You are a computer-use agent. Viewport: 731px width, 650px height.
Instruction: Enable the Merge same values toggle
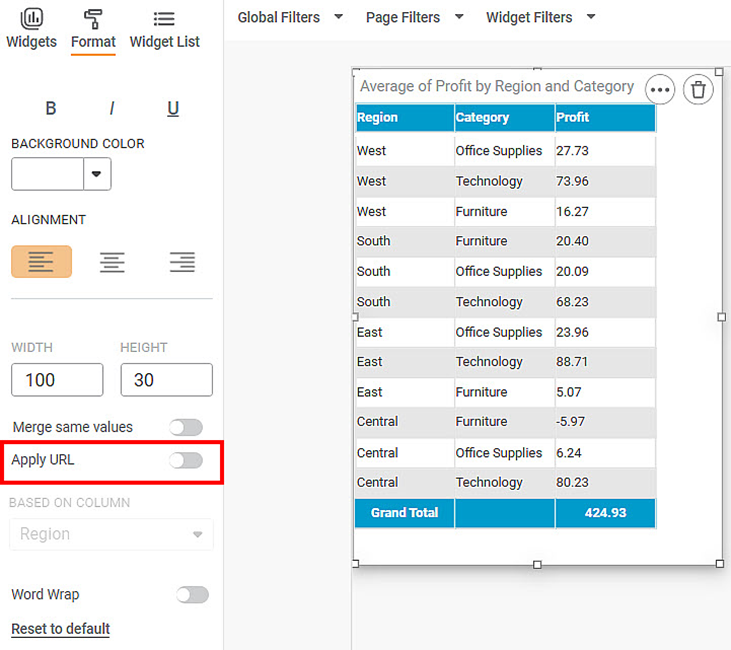(x=186, y=427)
